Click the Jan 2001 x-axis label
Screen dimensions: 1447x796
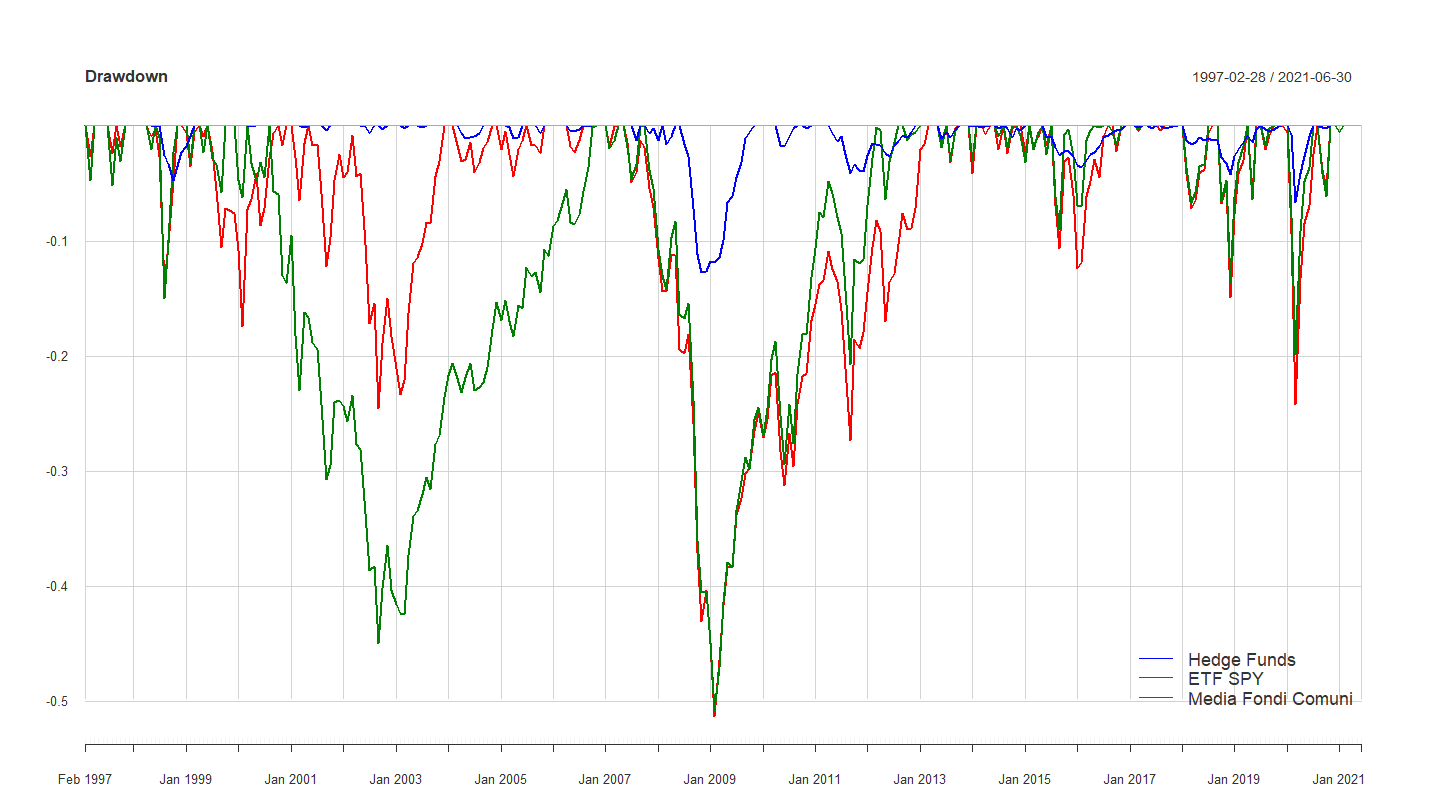tap(291, 779)
